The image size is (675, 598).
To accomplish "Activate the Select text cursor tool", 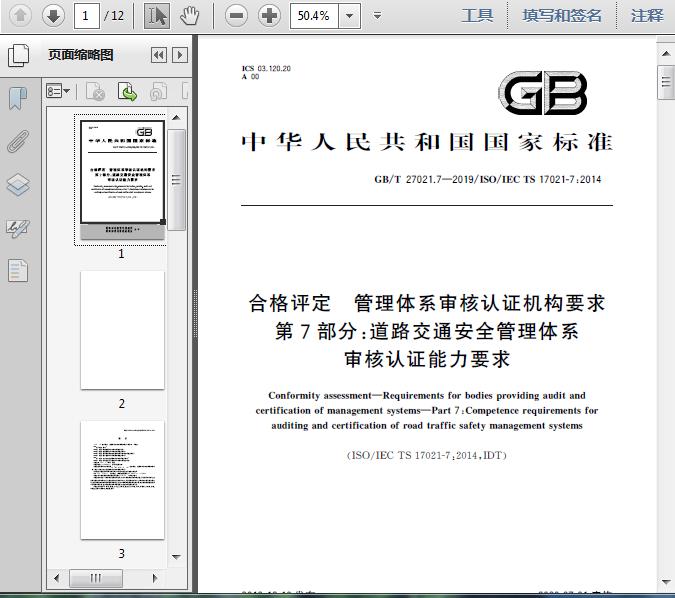I will point(157,16).
